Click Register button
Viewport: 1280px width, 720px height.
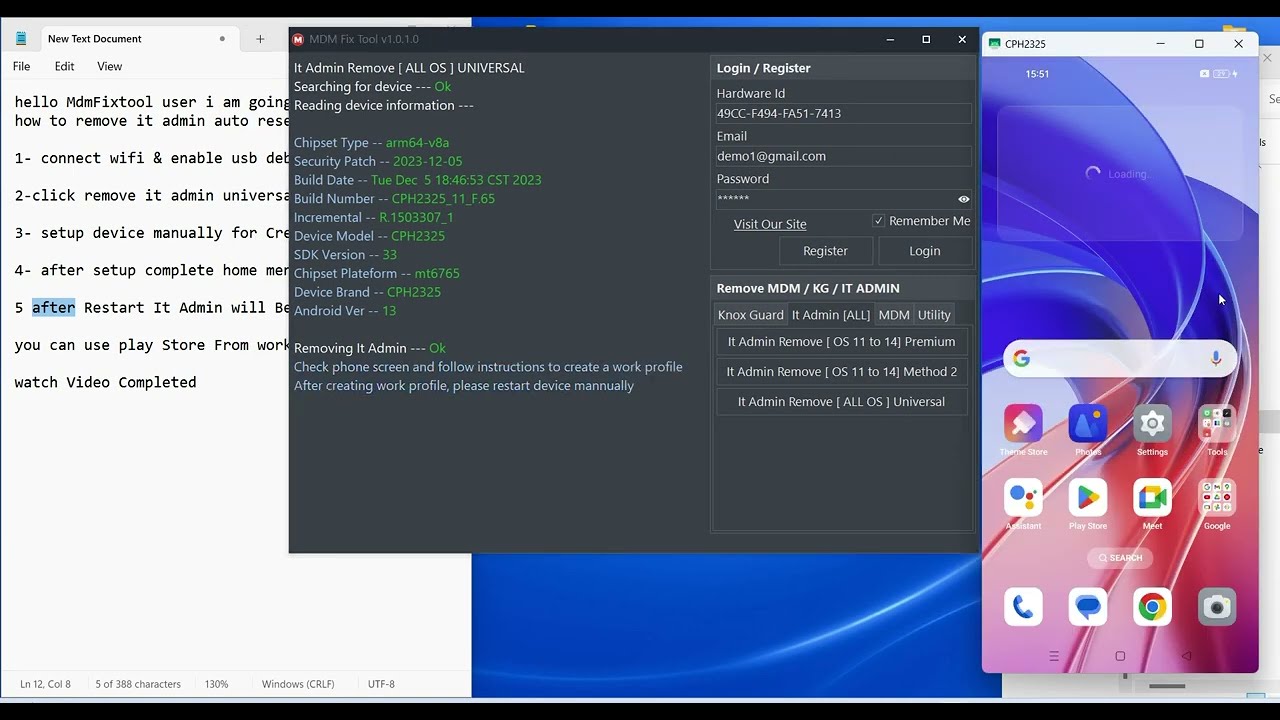[x=825, y=251]
